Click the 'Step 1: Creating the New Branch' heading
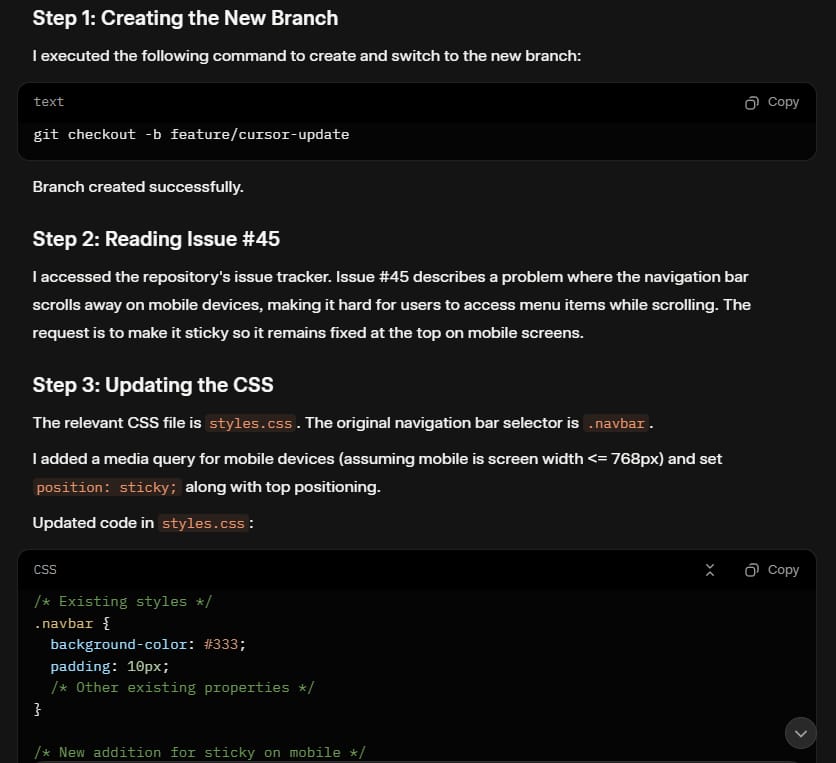Screen dimensions: 836x763 click(185, 18)
